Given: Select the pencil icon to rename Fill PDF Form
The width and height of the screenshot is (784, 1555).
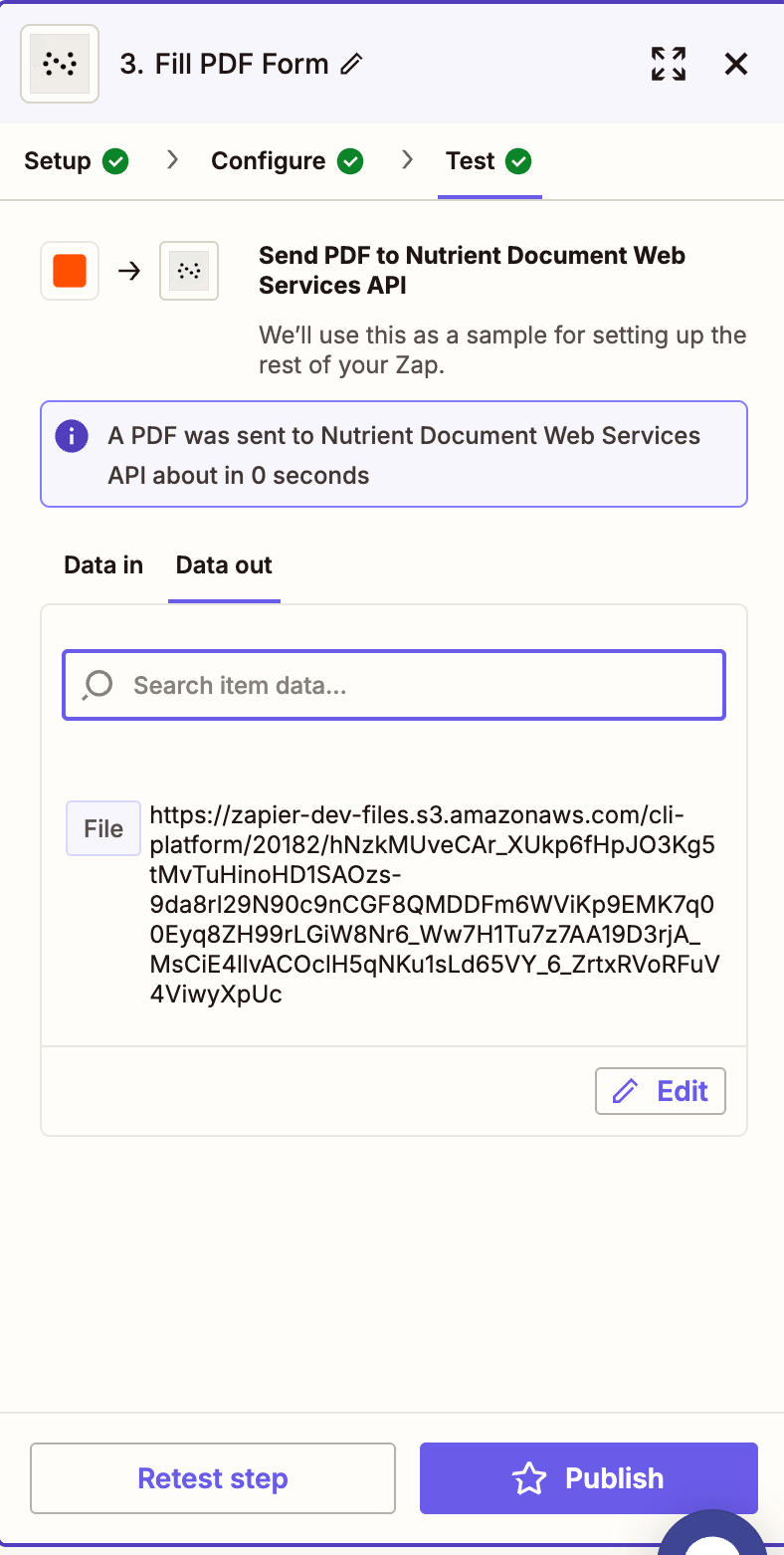Looking at the screenshot, I should tap(352, 64).
